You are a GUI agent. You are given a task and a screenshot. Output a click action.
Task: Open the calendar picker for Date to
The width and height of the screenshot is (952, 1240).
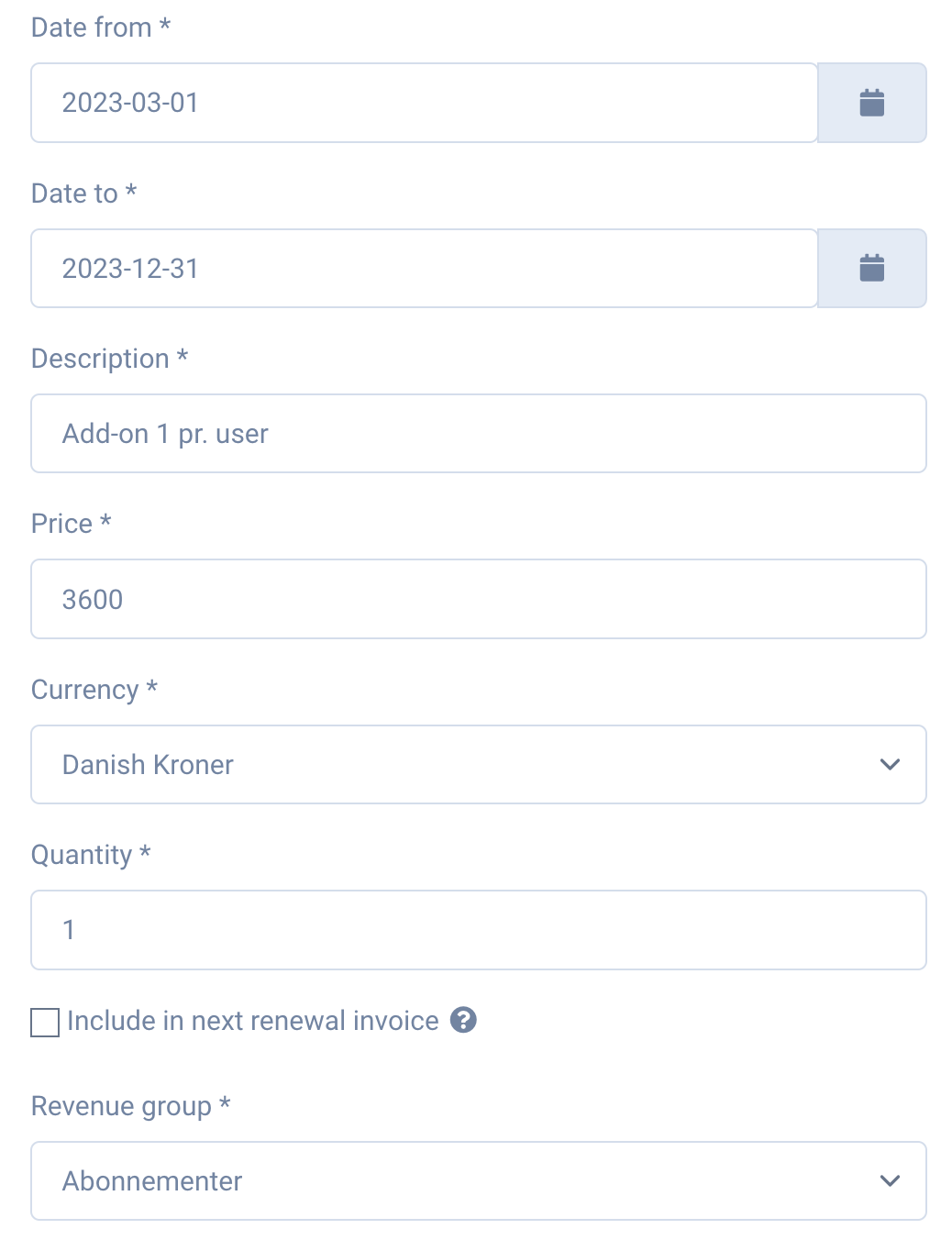click(x=871, y=269)
